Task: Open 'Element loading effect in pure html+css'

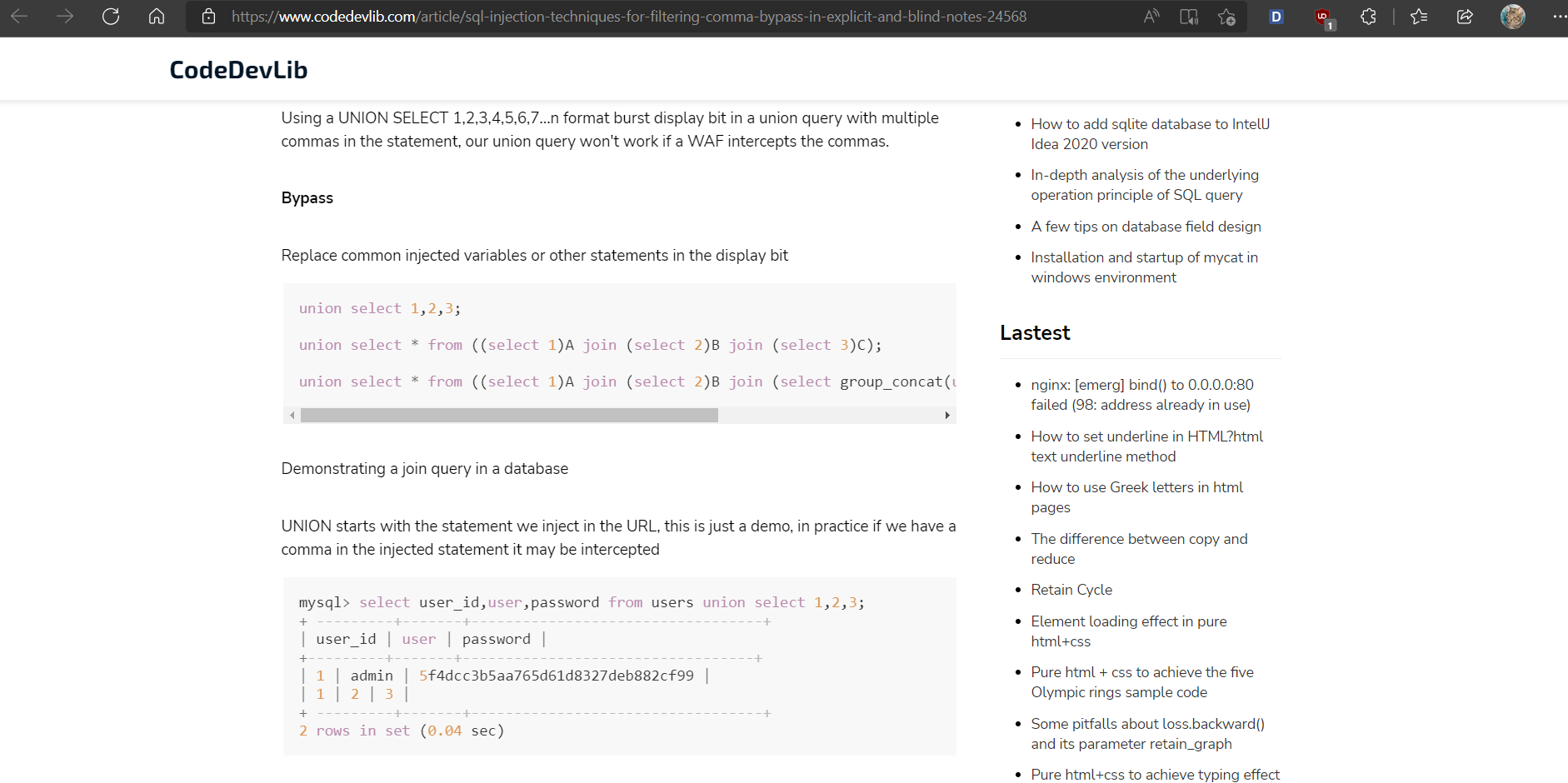Action: click(x=1128, y=631)
